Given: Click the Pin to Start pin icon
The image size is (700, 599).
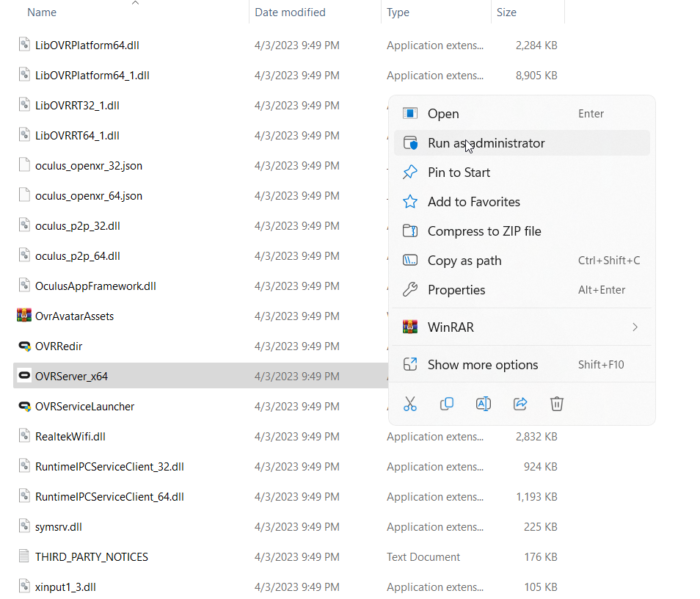Looking at the screenshot, I should 410,172.
